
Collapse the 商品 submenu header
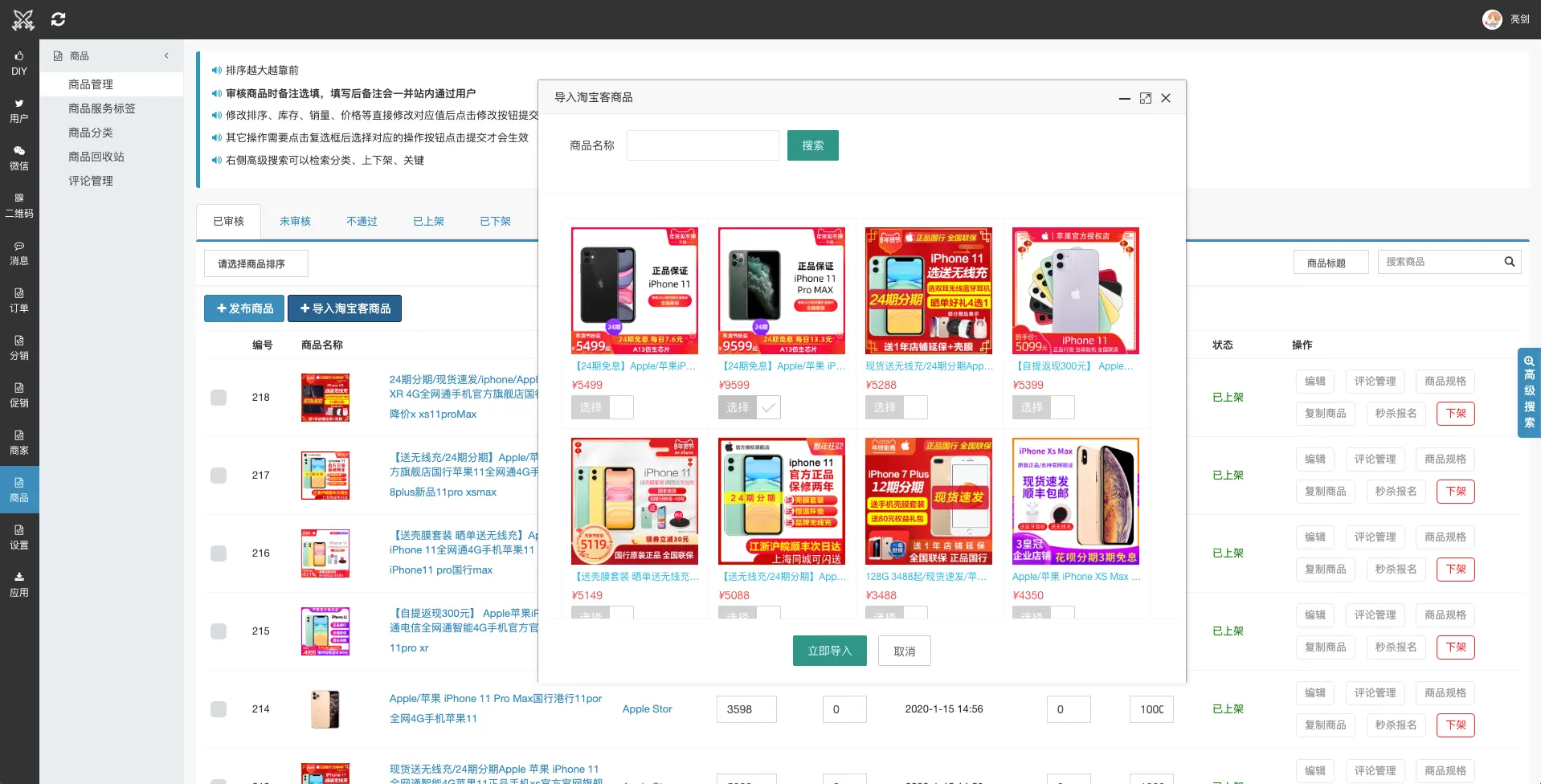coord(112,56)
